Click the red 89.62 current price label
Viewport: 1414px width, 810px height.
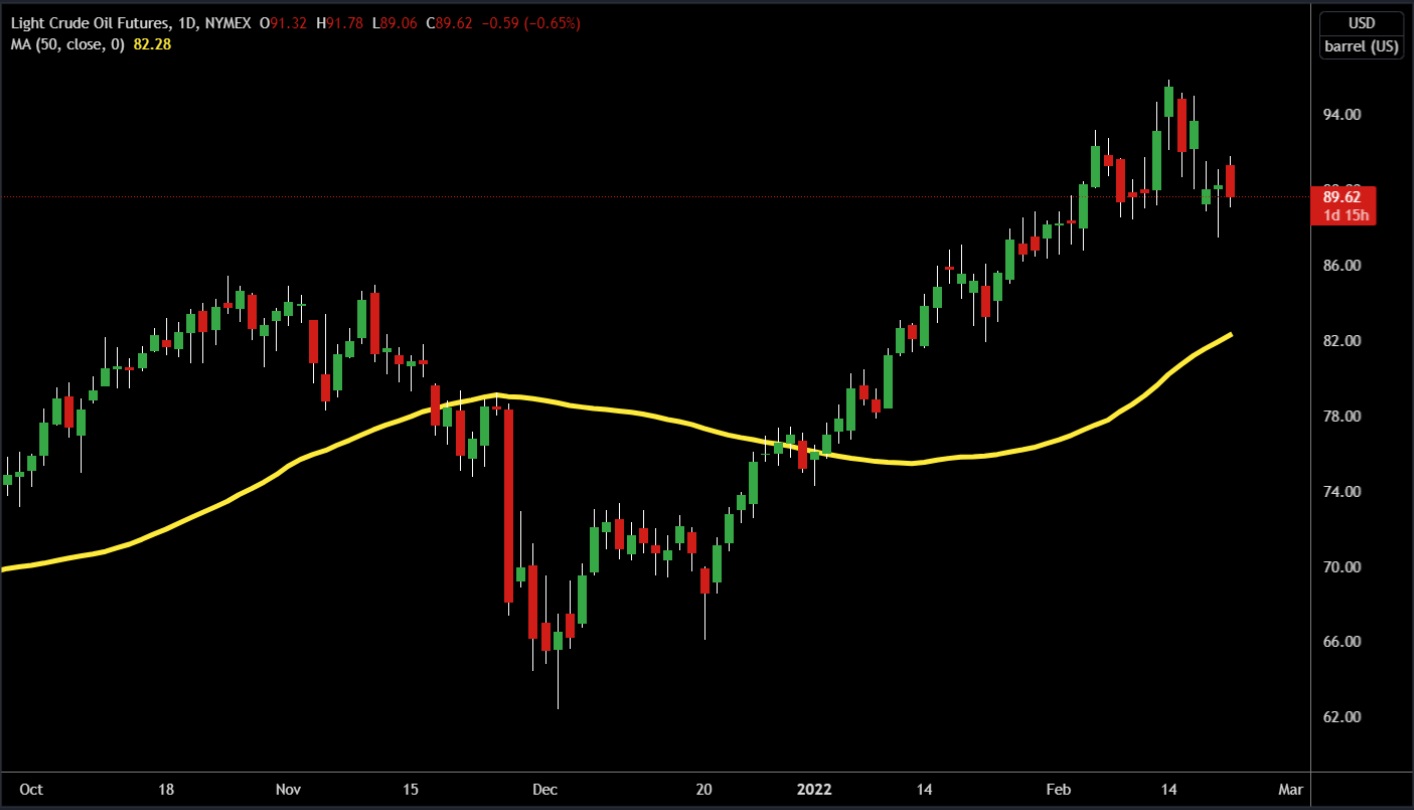click(1342, 198)
